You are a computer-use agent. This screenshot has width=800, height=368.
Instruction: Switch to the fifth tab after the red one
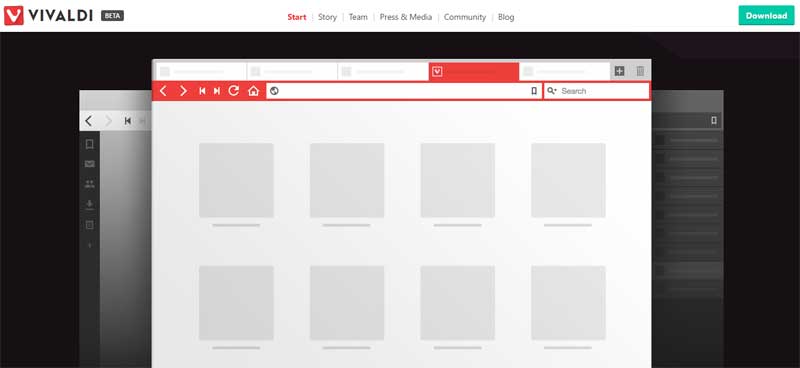click(x=565, y=71)
